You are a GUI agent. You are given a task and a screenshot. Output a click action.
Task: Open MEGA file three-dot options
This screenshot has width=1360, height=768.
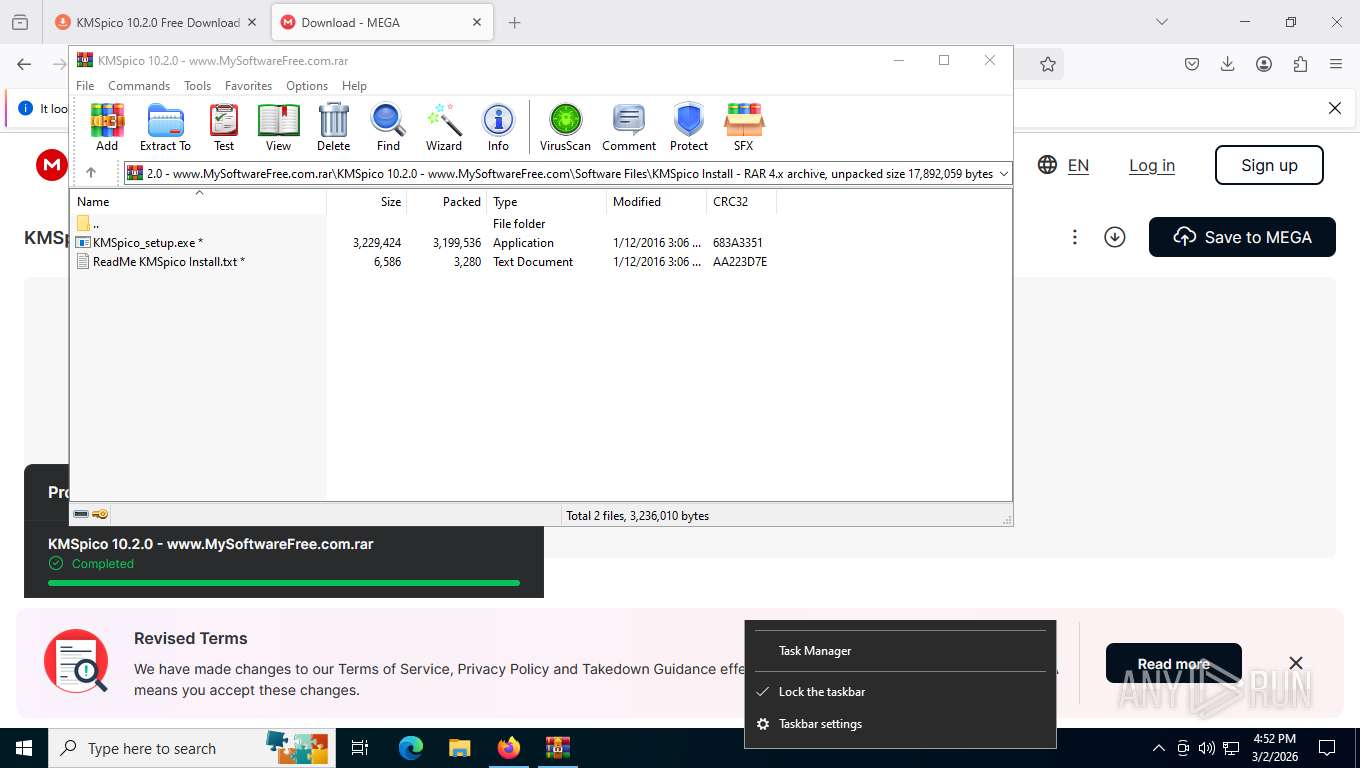tap(1074, 237)
